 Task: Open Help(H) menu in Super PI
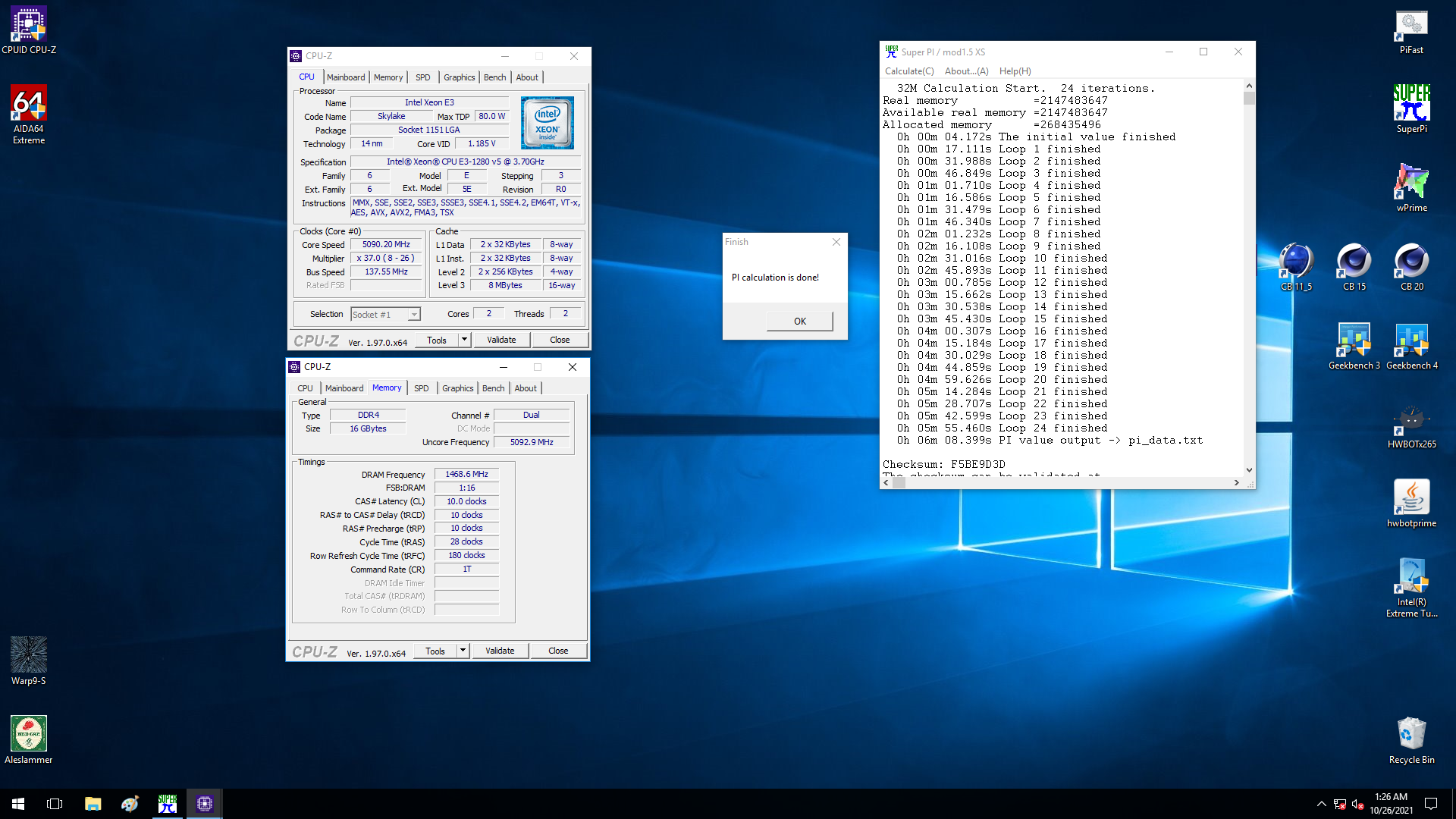pyautogui.click(x=1015, y=71)
